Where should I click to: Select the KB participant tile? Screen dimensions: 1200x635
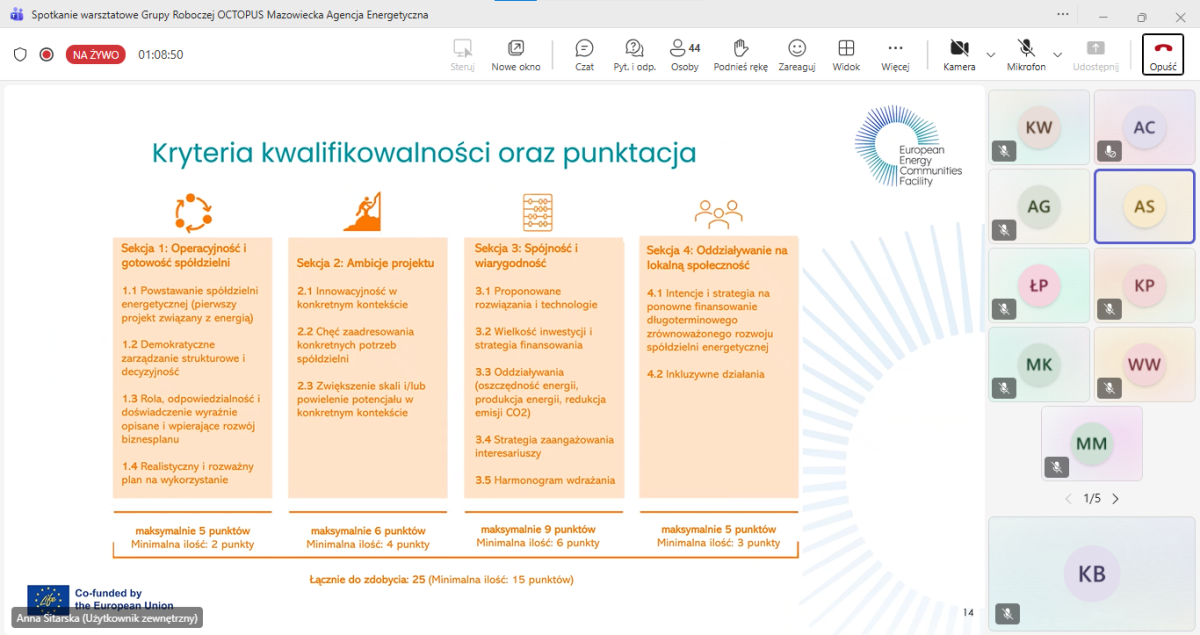1091,574
